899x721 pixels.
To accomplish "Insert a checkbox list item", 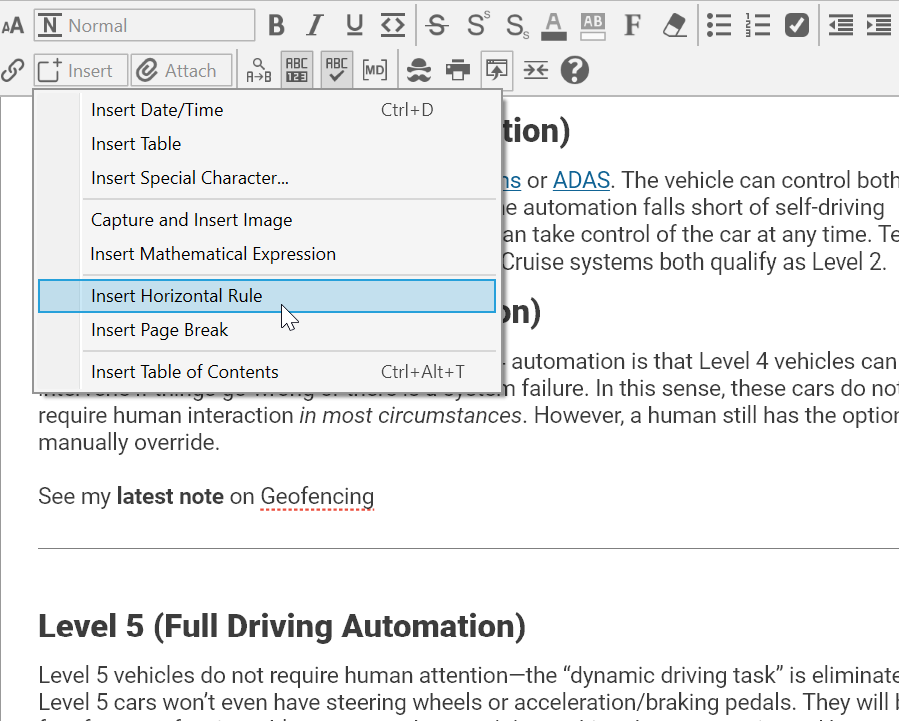I will coord(796,25).
